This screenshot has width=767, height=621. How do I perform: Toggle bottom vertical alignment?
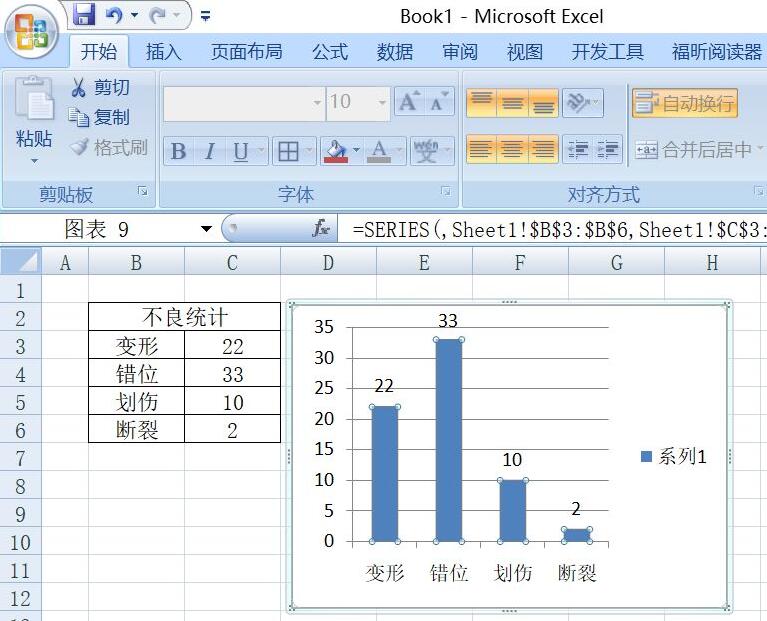tap(543, 103)
